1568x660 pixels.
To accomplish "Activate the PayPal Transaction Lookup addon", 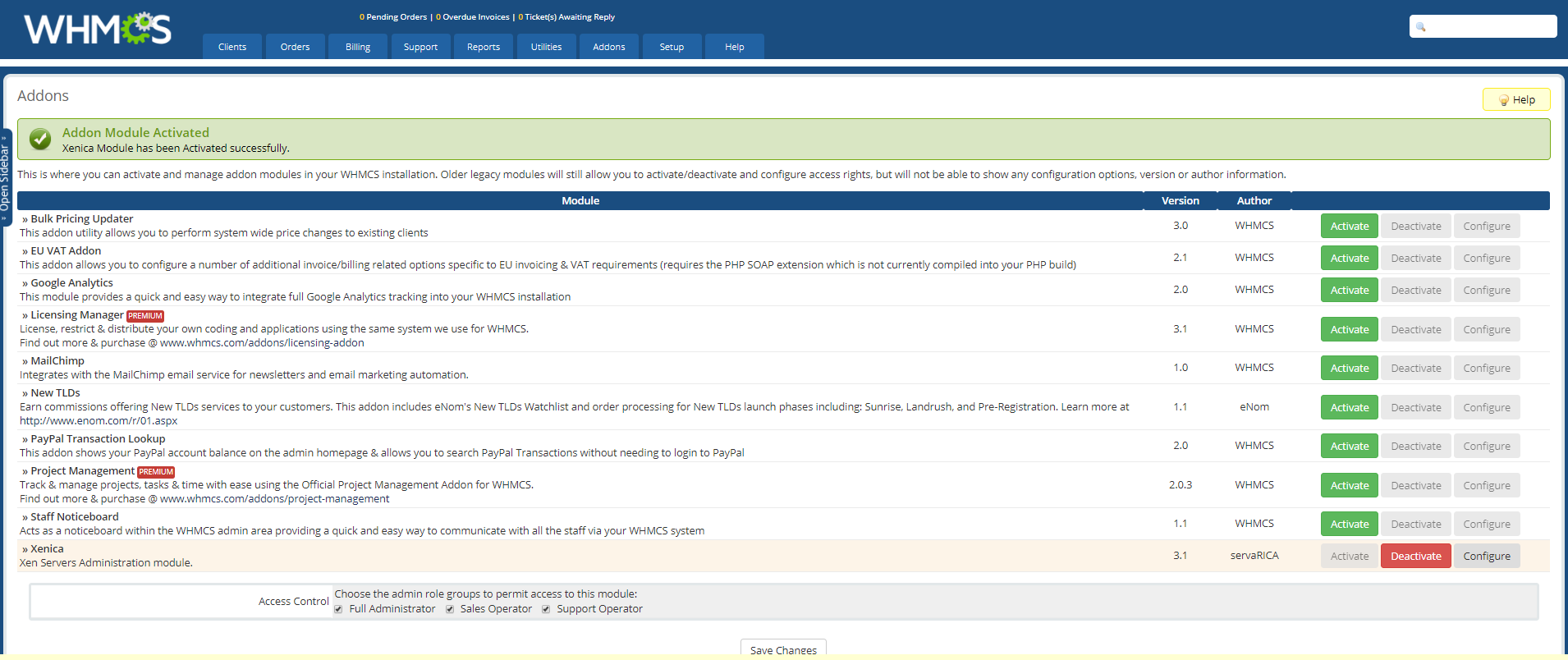I will coord(1350,446).
